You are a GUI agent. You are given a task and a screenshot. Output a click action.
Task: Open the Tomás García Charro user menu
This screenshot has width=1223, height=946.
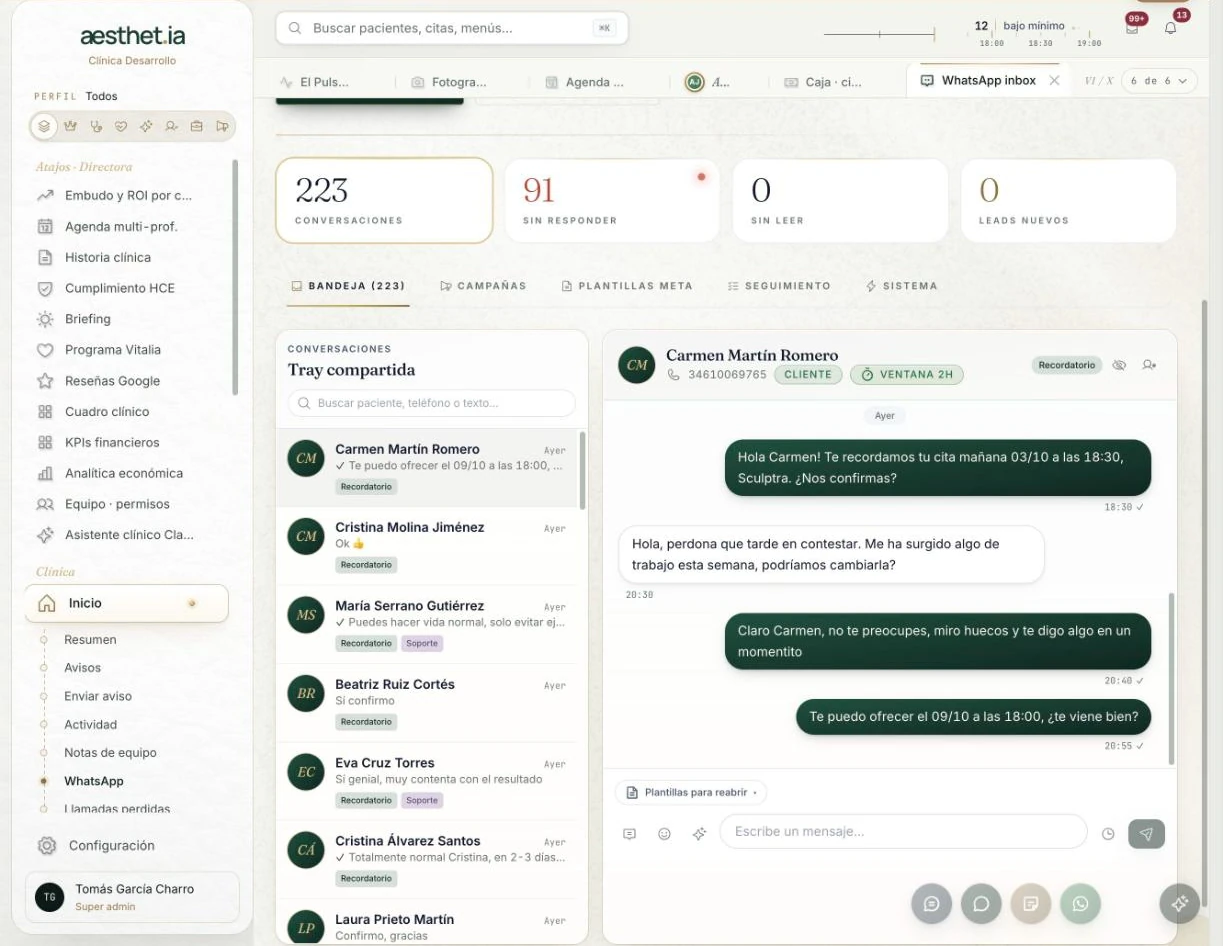click(132, 897)
